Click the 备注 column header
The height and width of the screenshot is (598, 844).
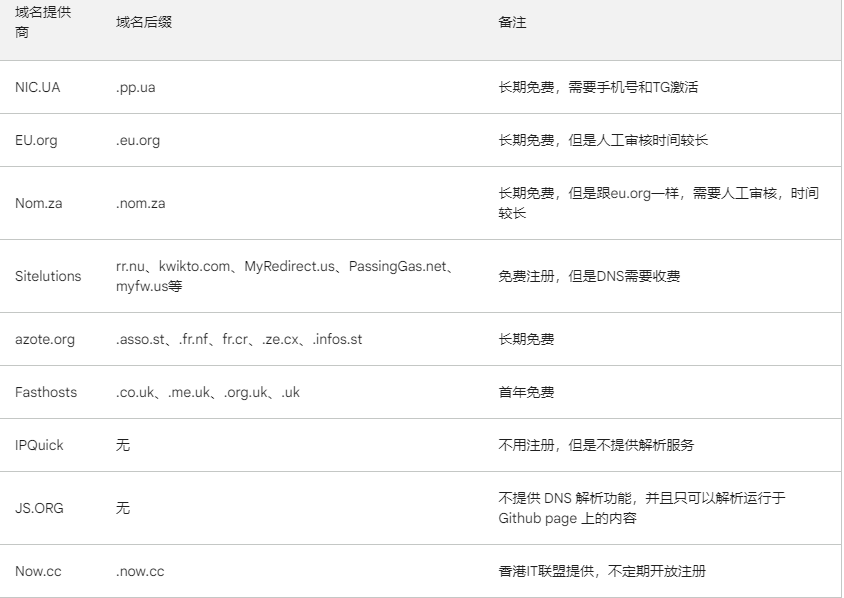[x=513, y=22]
